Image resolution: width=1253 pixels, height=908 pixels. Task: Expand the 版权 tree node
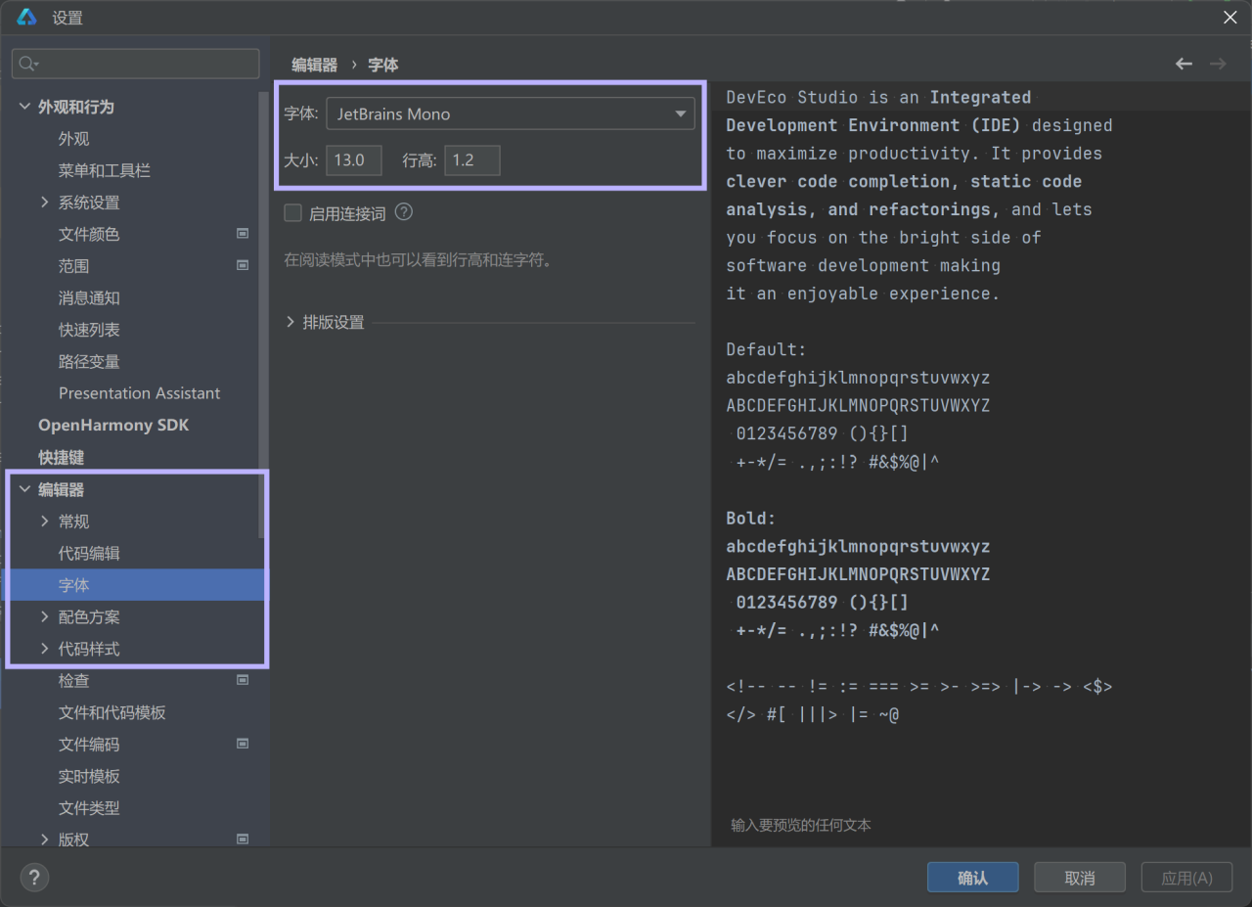point(45,839)
